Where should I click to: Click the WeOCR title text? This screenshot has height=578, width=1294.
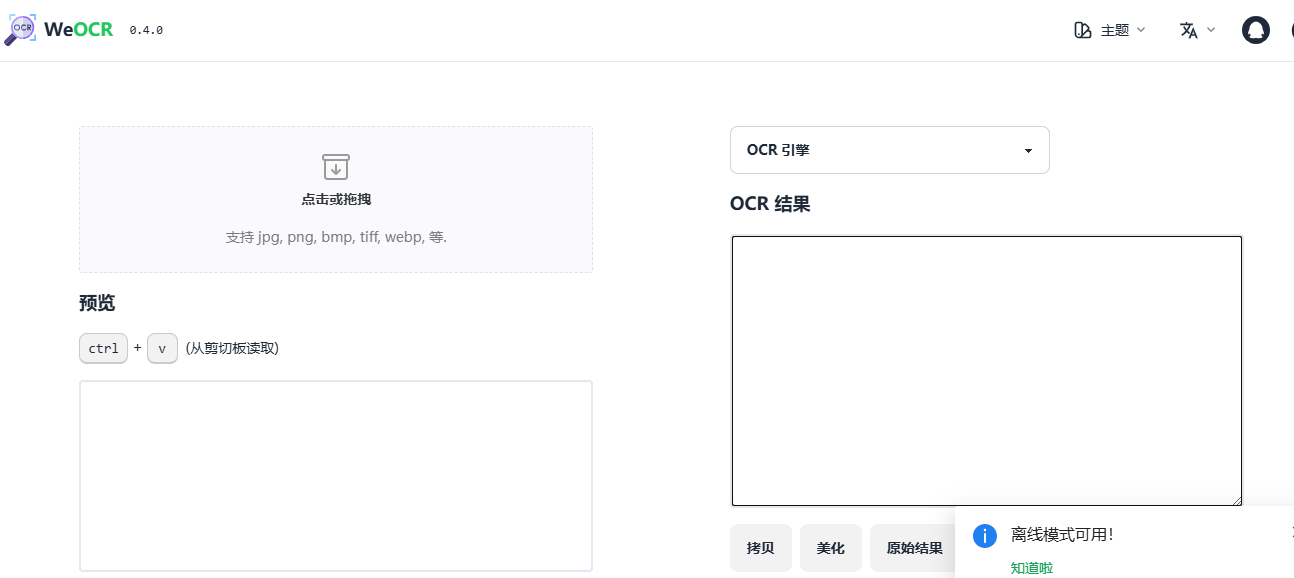point(78,30)
